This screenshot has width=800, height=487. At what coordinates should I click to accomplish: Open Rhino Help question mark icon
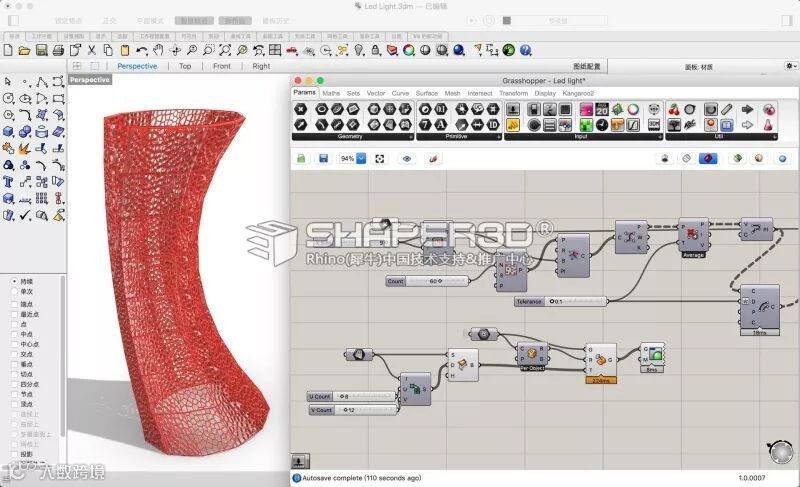point(526,50)
